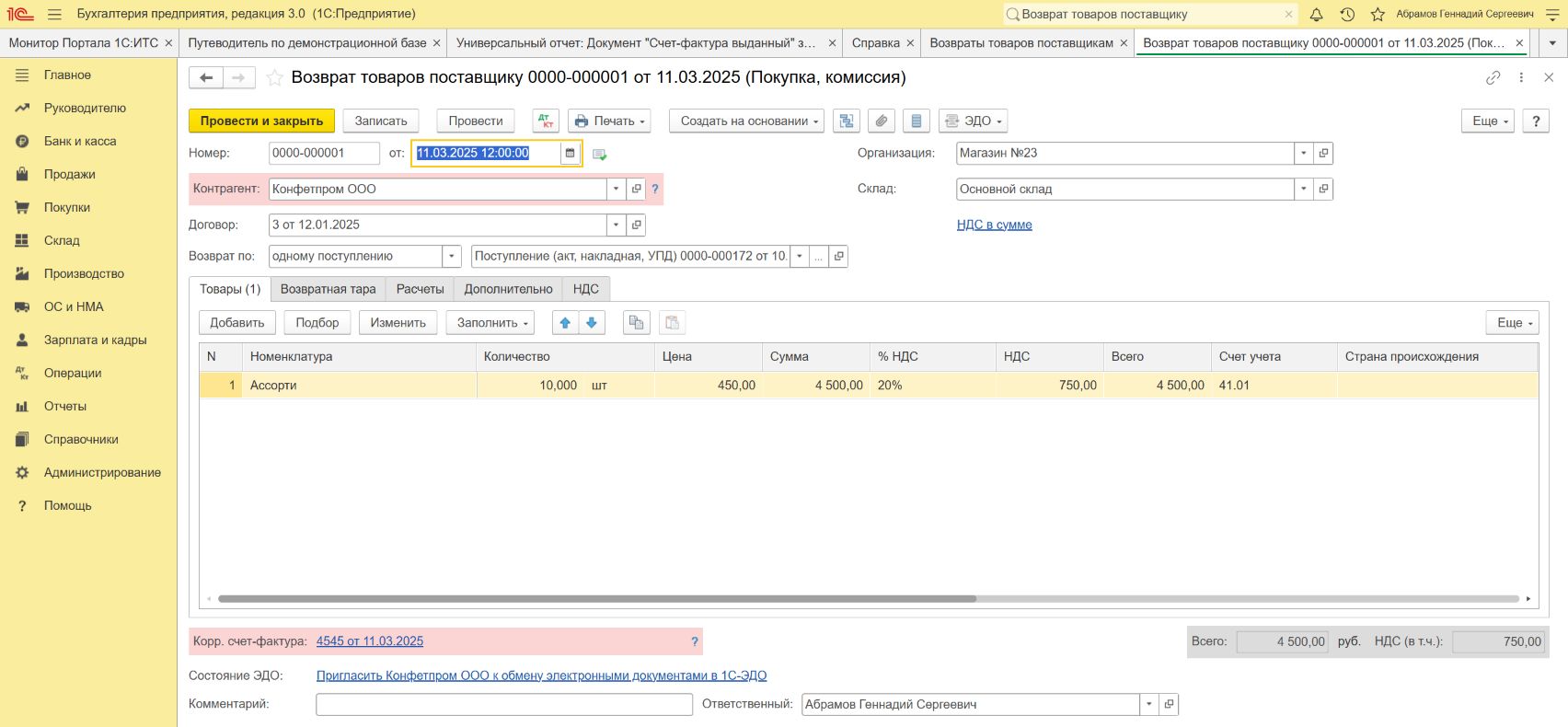Click the table's horizontal scrollbar

click(597, 599)
